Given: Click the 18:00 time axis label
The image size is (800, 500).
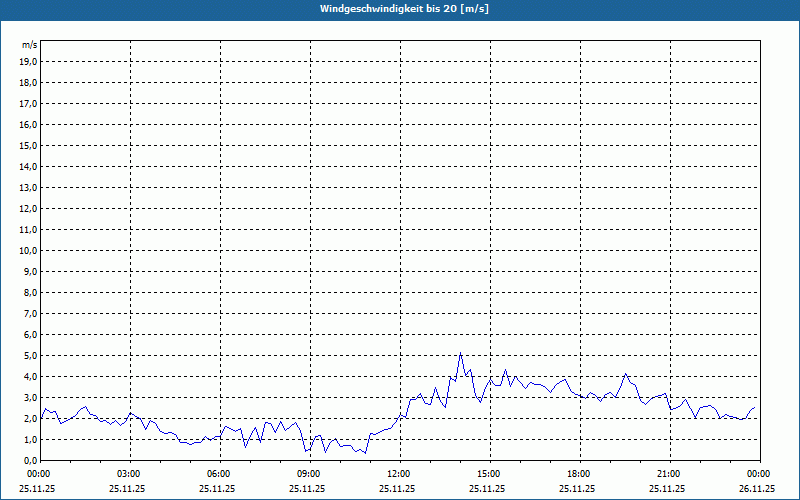Looking at the screenshot, I should click(578, 474).
